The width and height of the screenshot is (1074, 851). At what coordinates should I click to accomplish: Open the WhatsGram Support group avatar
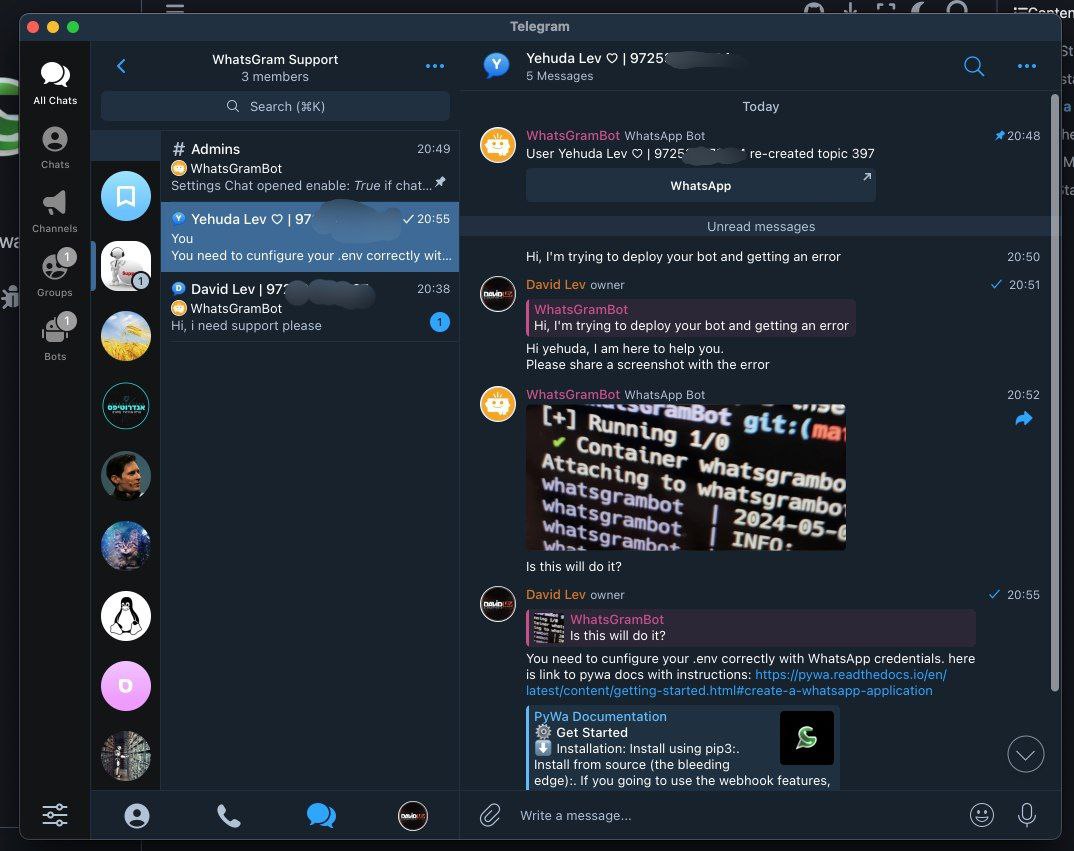126,266
